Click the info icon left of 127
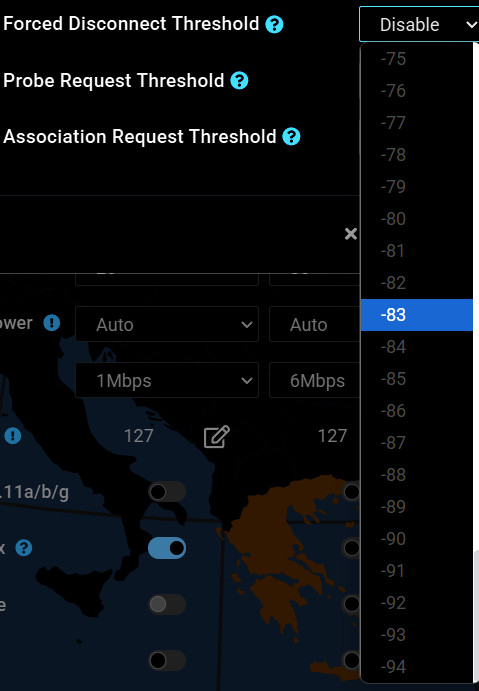 click(x=13, y=436)
